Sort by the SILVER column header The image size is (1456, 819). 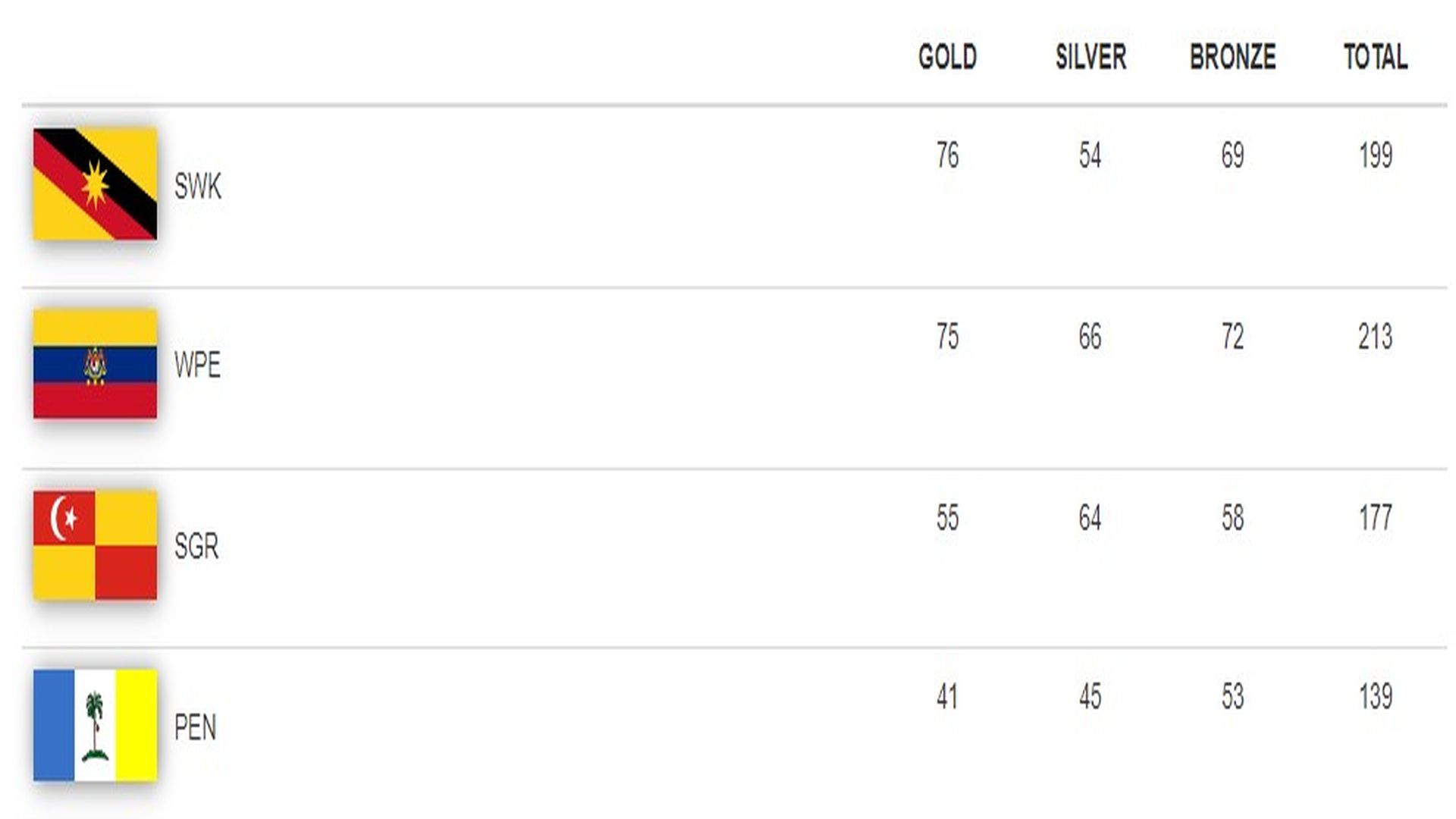pyautogui.click(x=1090, y=57)
